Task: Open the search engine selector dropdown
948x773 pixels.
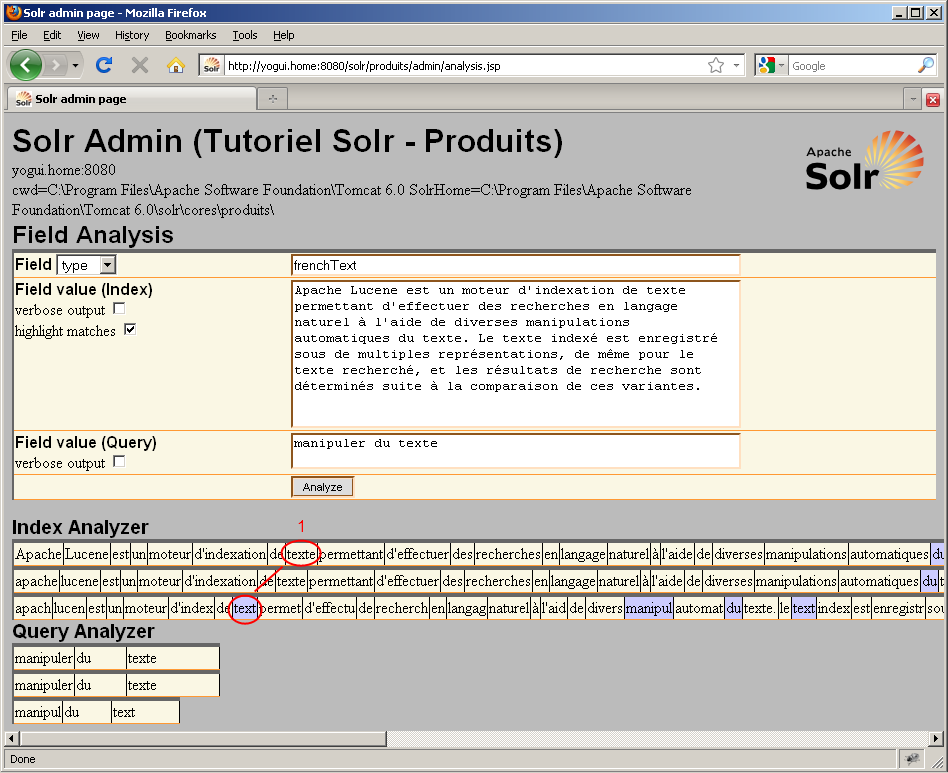Action: click(770, 65)
